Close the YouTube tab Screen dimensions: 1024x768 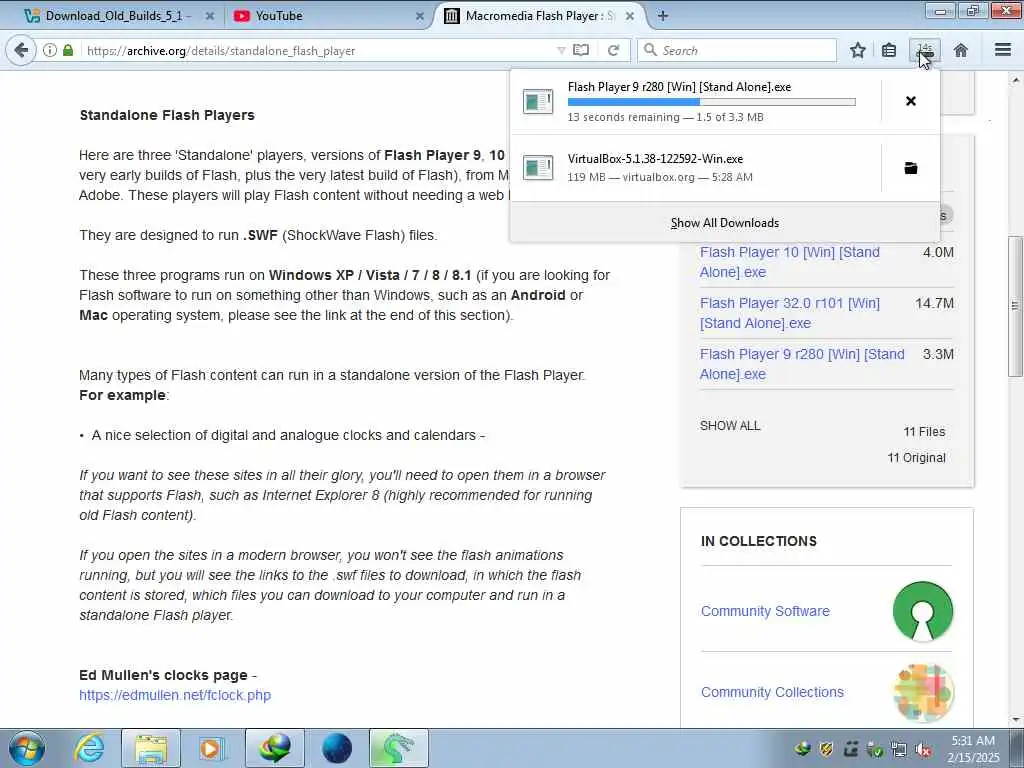point(420,16)
